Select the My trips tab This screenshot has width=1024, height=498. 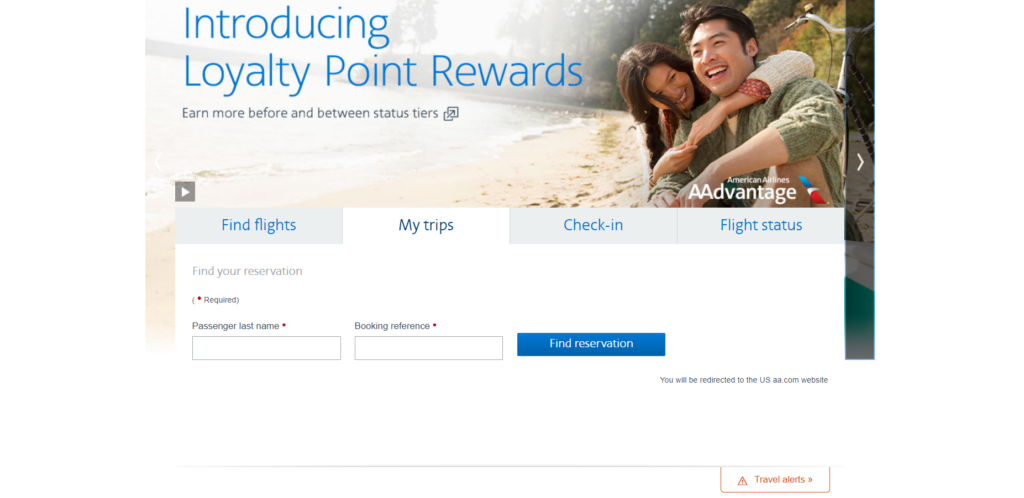426,226
